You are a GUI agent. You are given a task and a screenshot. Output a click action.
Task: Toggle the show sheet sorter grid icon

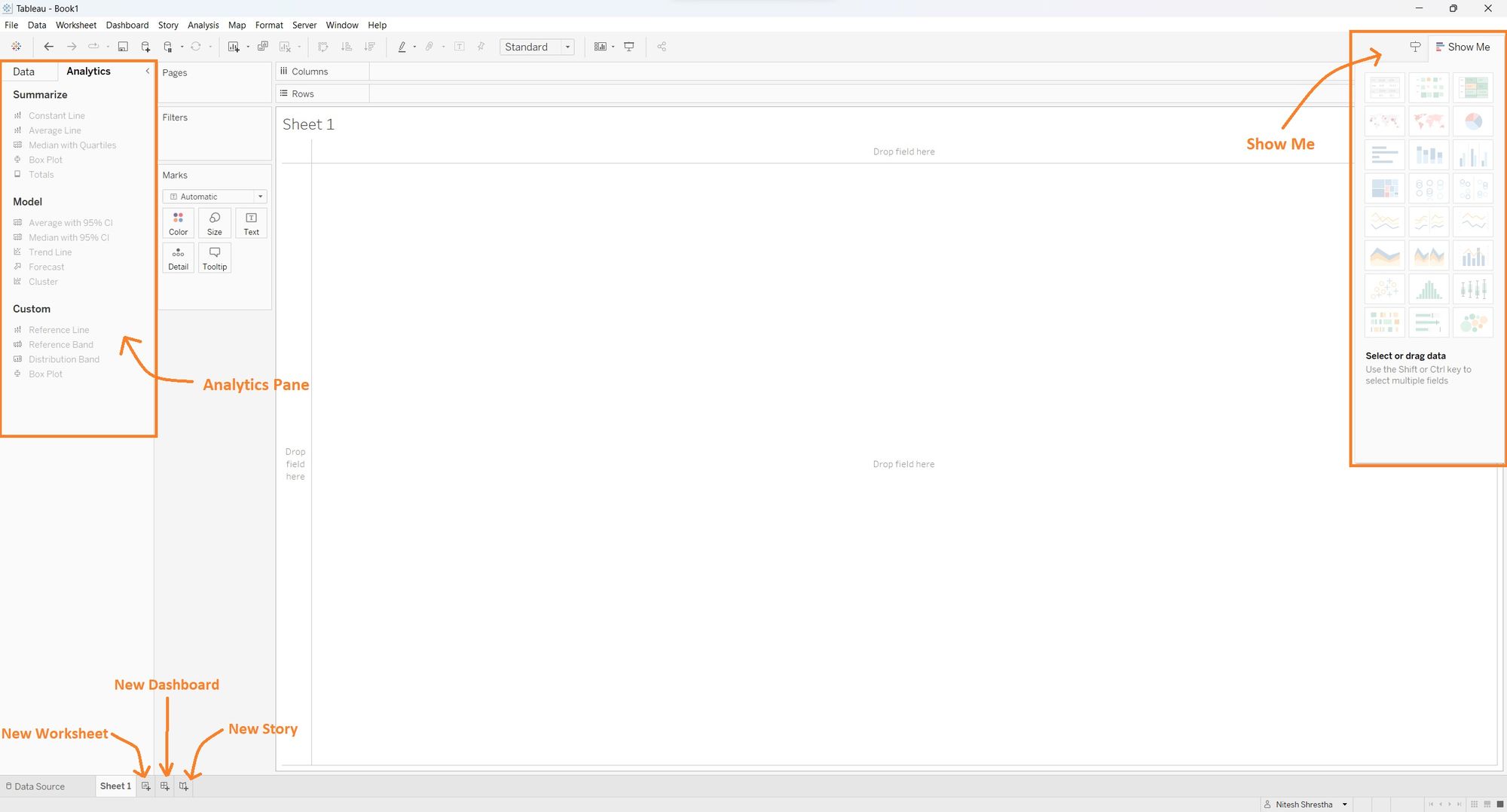1475,804
